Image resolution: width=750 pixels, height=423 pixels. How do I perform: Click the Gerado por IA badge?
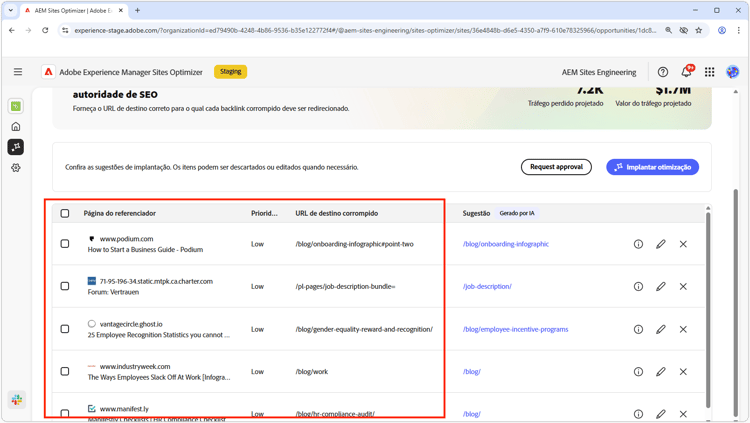pyautogui.click(x=517, y=213)
